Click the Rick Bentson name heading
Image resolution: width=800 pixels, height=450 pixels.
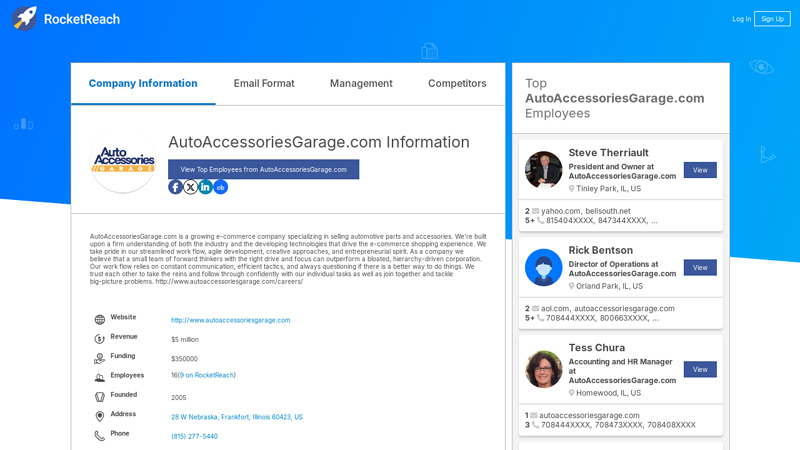[x=601, y=250]
